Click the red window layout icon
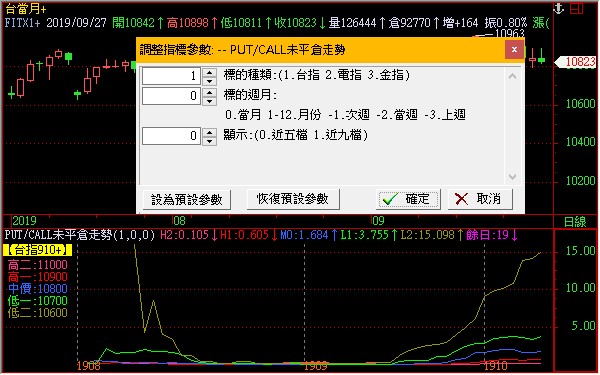Image resolution: width=600 pixels, height=375 pixels. [577, 8]
